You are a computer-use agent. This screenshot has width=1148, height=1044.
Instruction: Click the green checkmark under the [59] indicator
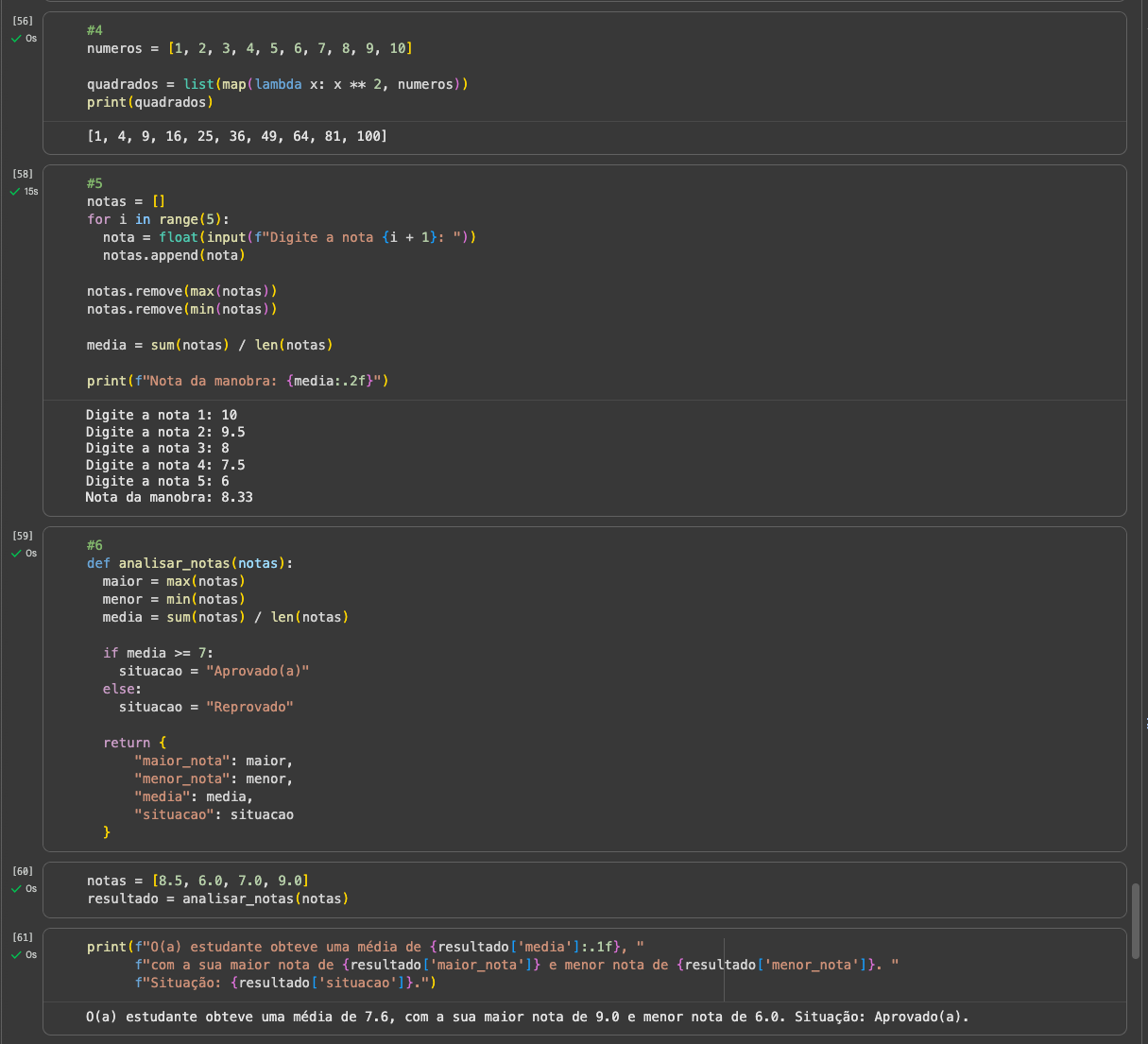(x=16, y=554)
